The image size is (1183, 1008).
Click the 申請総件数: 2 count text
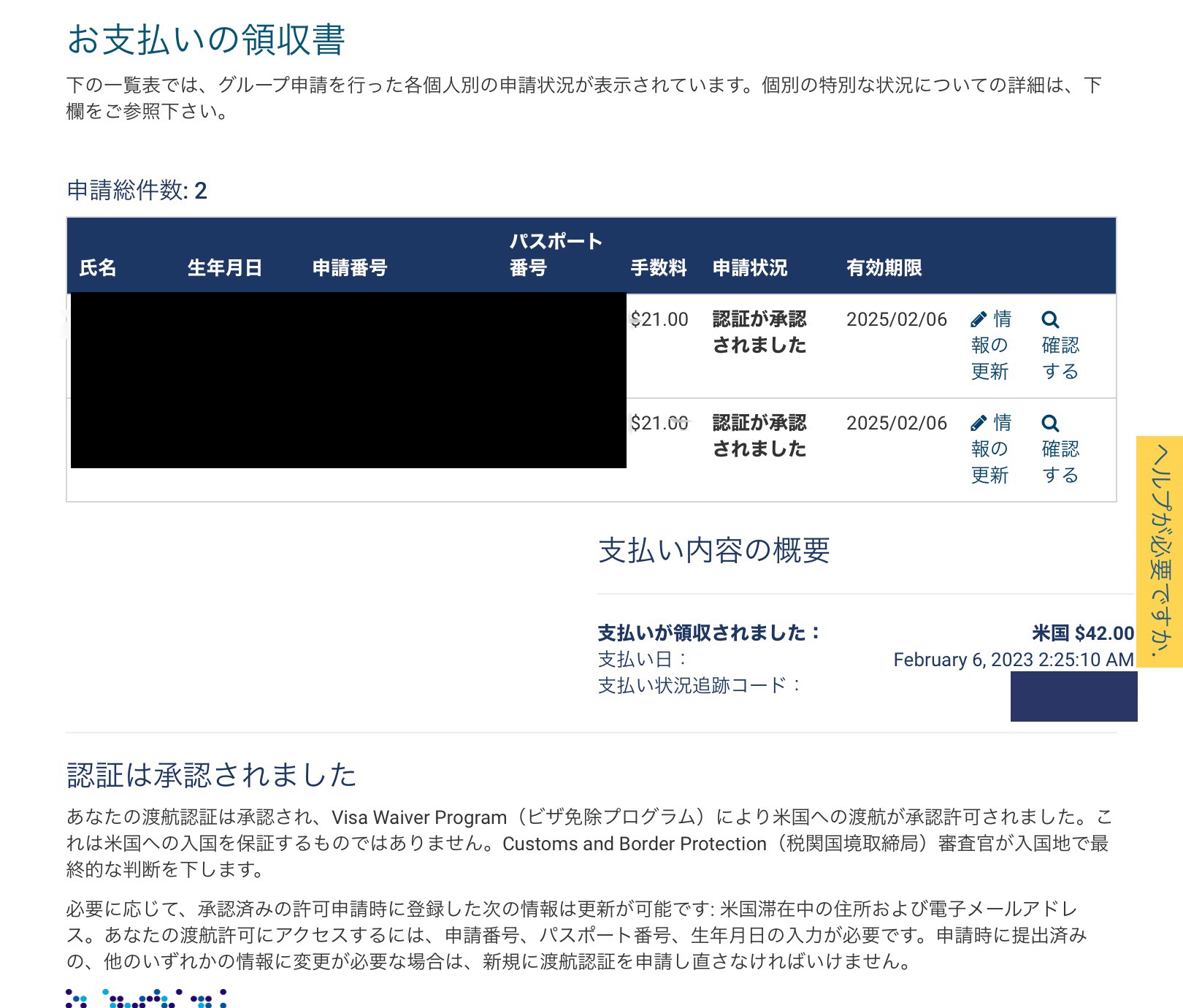click(x=137, y=191)
